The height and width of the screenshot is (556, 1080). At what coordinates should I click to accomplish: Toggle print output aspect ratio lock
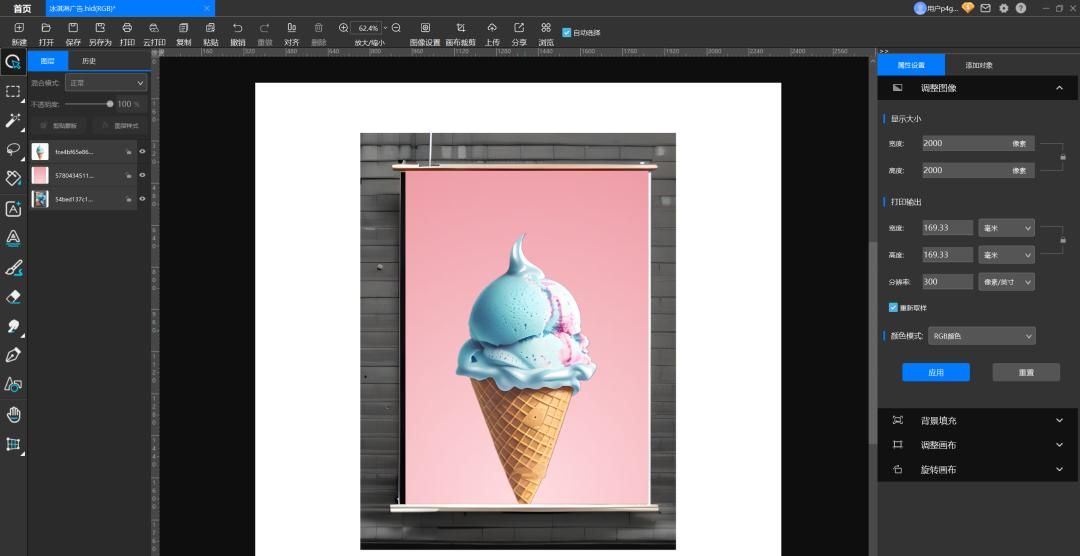[x=1063, y=240]
